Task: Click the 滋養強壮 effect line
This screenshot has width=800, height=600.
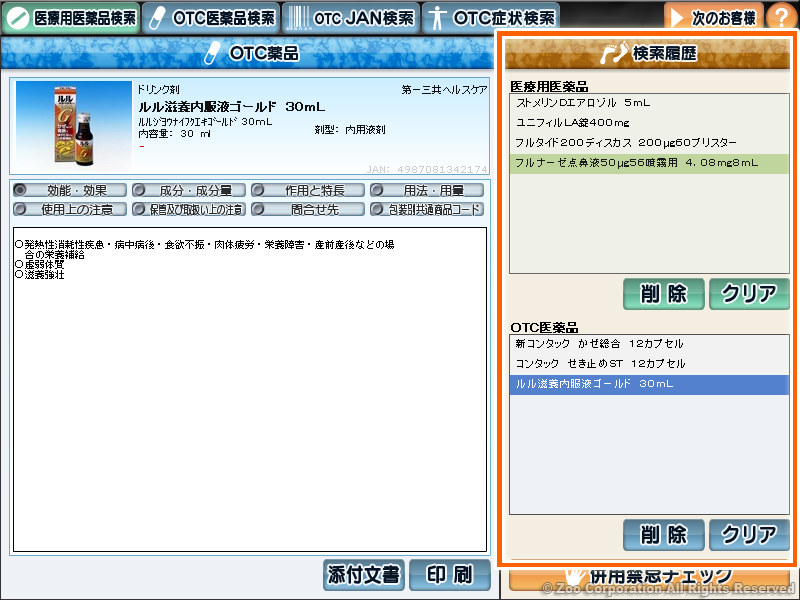Action: (x=40, y=274)
